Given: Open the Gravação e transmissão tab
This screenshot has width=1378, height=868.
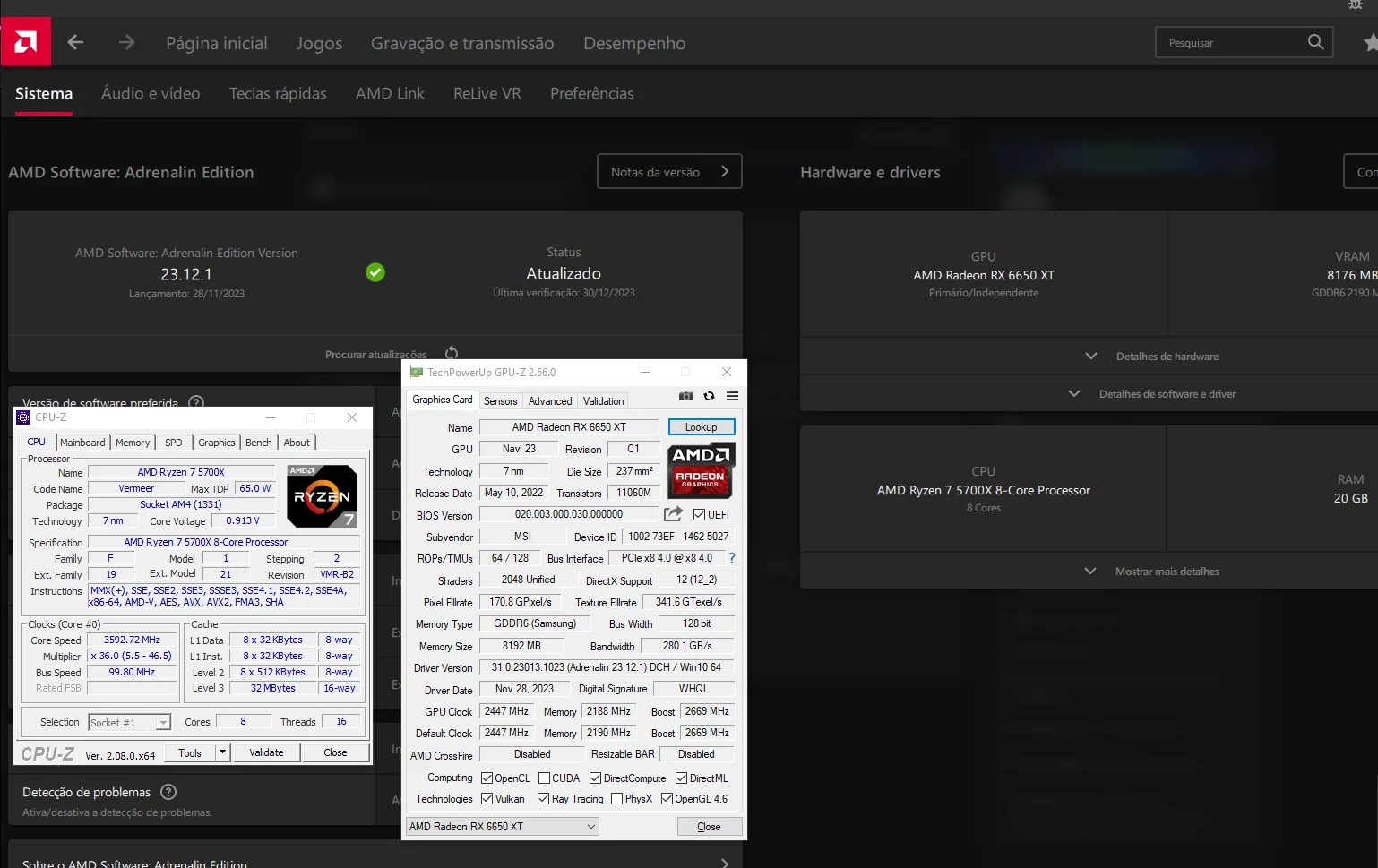Looking at the screenshot, I should click(462, 43).
